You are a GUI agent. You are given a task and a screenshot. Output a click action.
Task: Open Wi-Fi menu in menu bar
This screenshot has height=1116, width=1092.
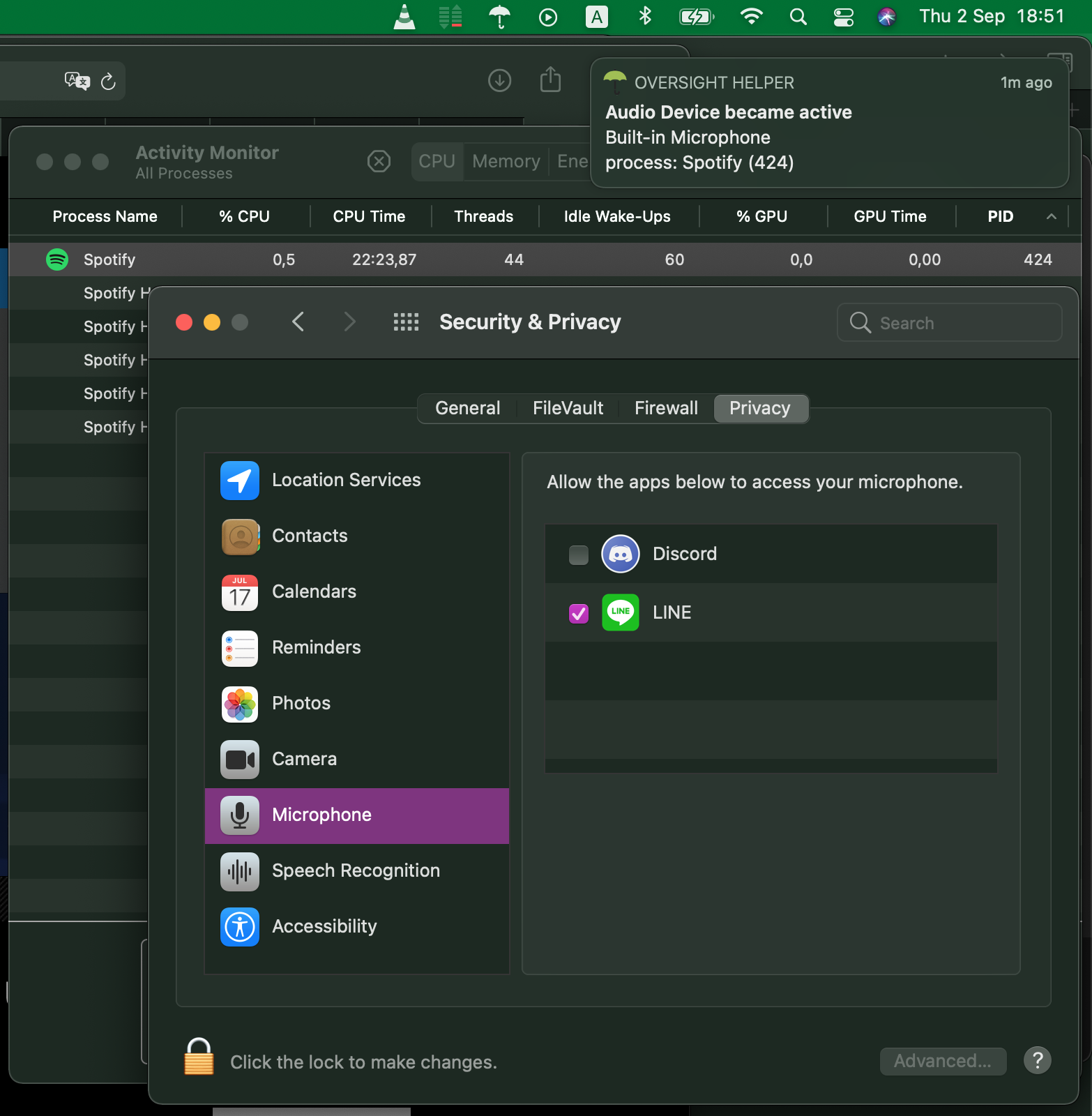pos(751,16)
